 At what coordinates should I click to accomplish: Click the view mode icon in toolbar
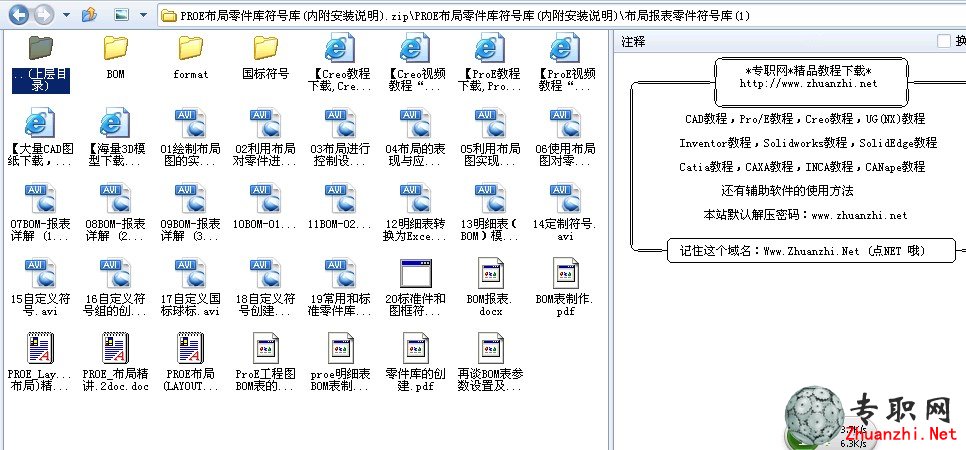point(122,15)
